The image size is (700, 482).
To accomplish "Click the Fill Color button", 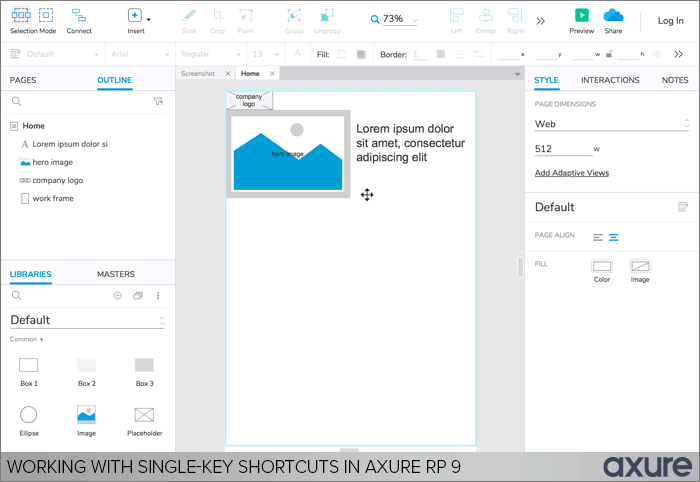I will [602, 266].
